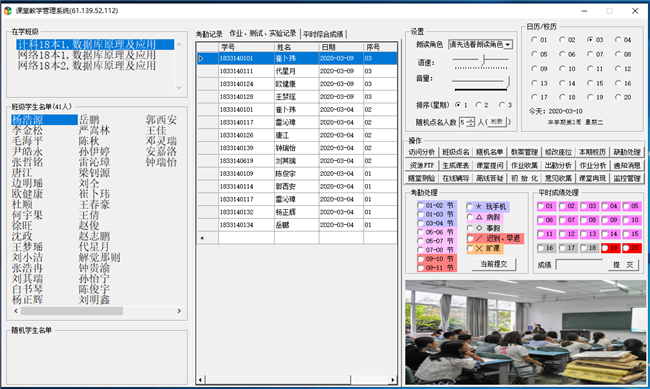Open 资源FTP

click(x=422, y=165)
